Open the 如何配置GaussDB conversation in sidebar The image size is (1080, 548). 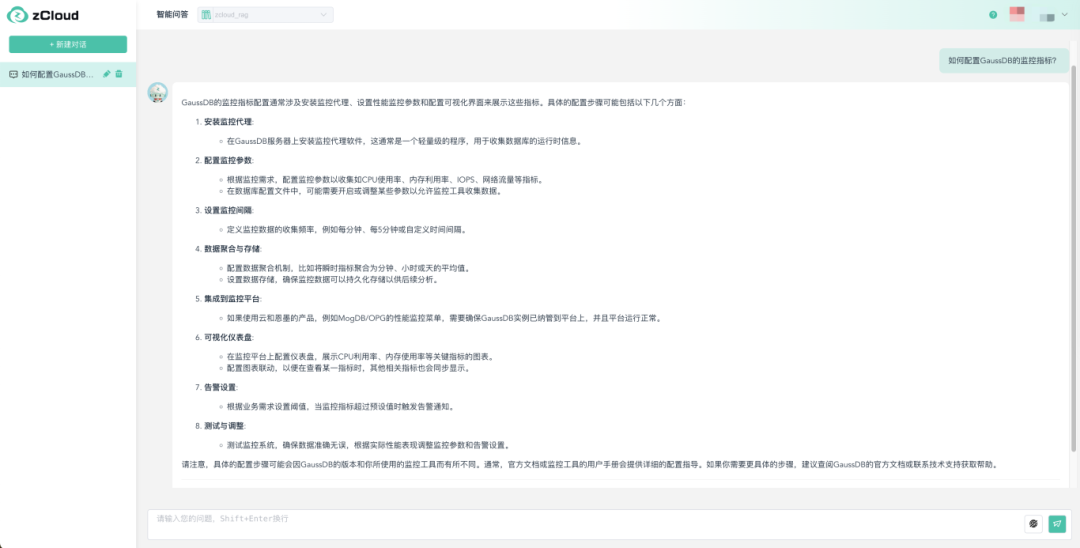pos(68,74)
